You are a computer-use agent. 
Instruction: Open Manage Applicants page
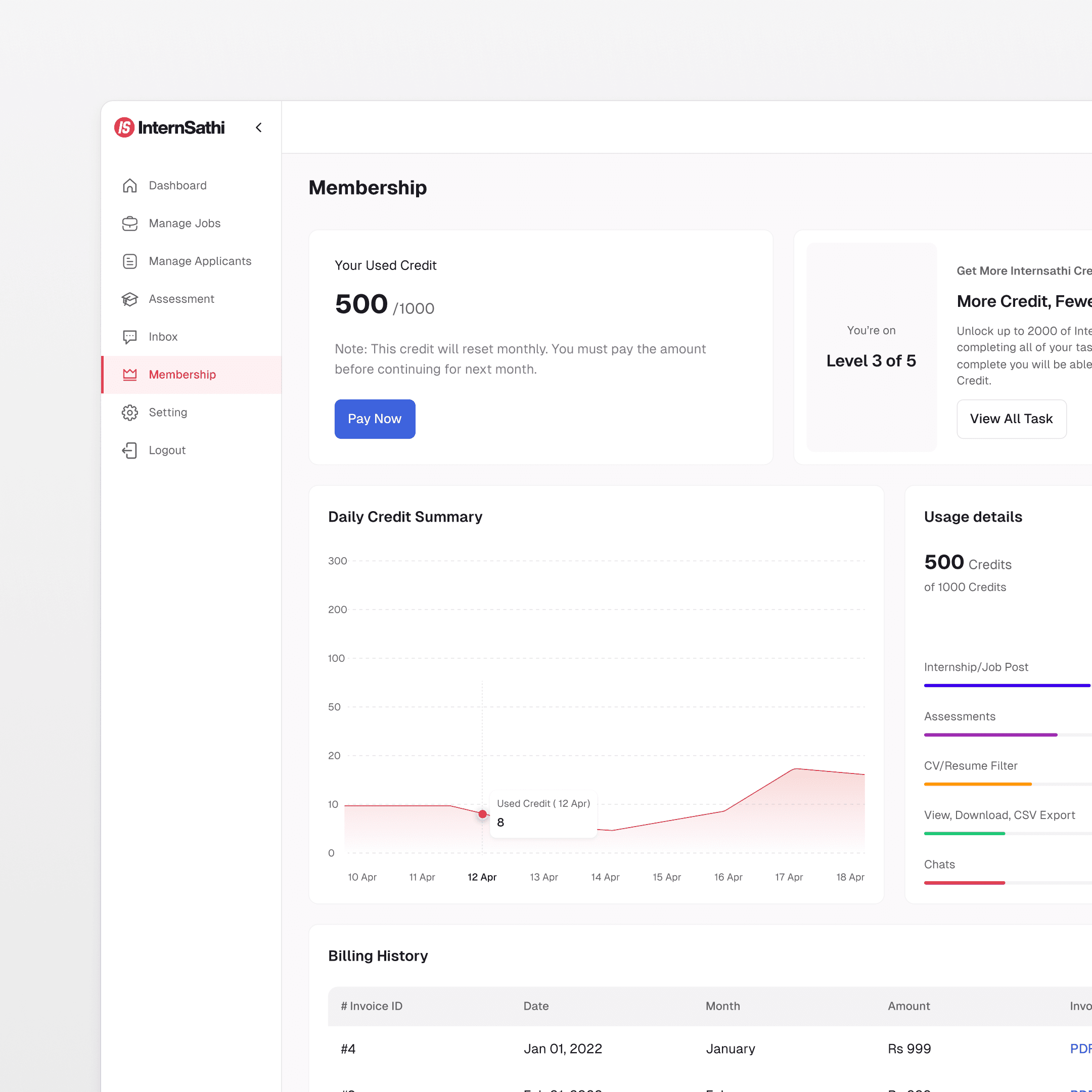192,261
